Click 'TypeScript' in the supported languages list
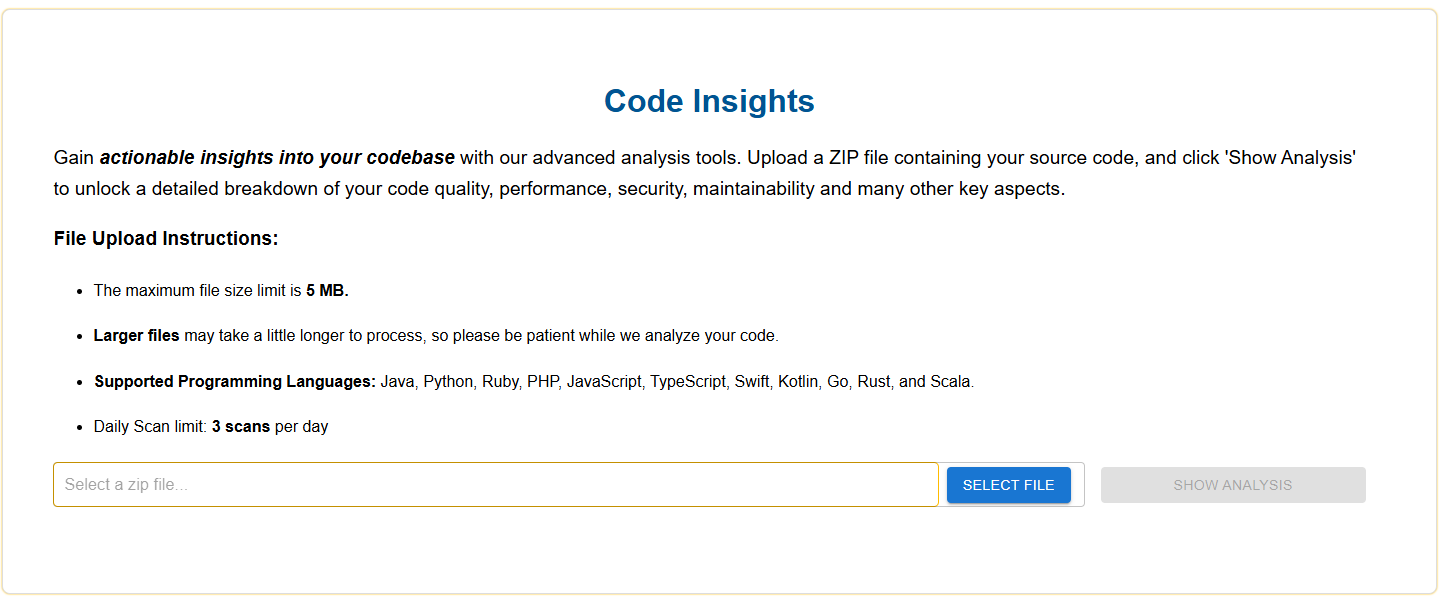This screenshot has width=1441, height=601. [688, 382]
